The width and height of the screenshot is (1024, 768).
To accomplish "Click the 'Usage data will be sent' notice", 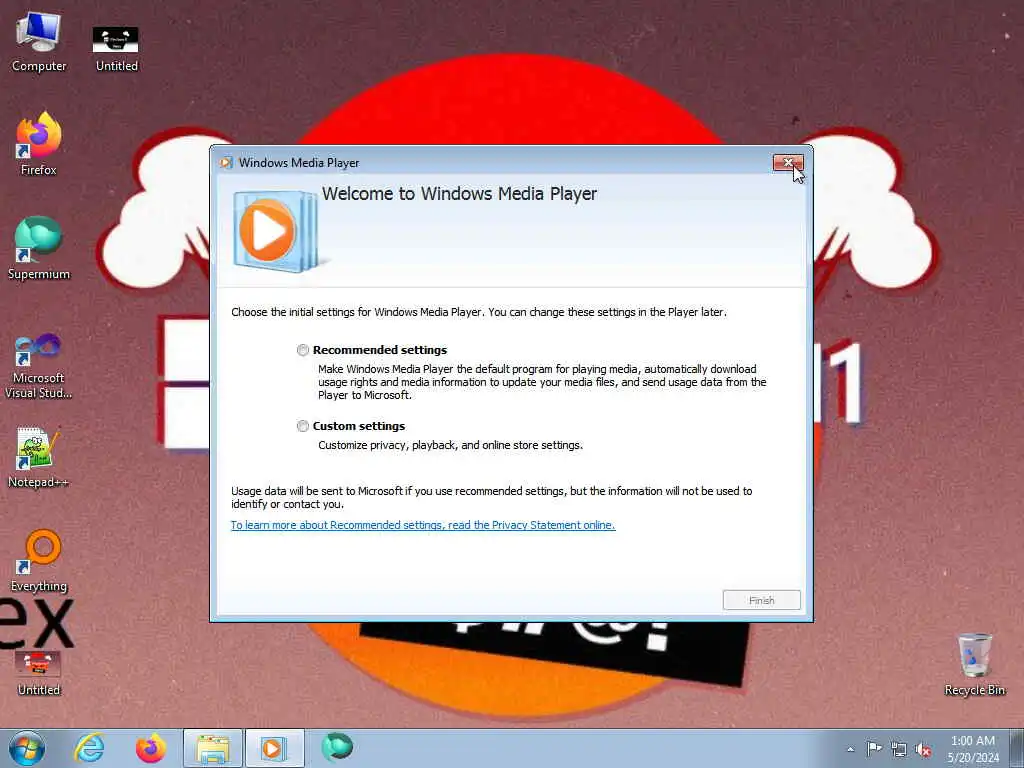I will pos(492,498).
